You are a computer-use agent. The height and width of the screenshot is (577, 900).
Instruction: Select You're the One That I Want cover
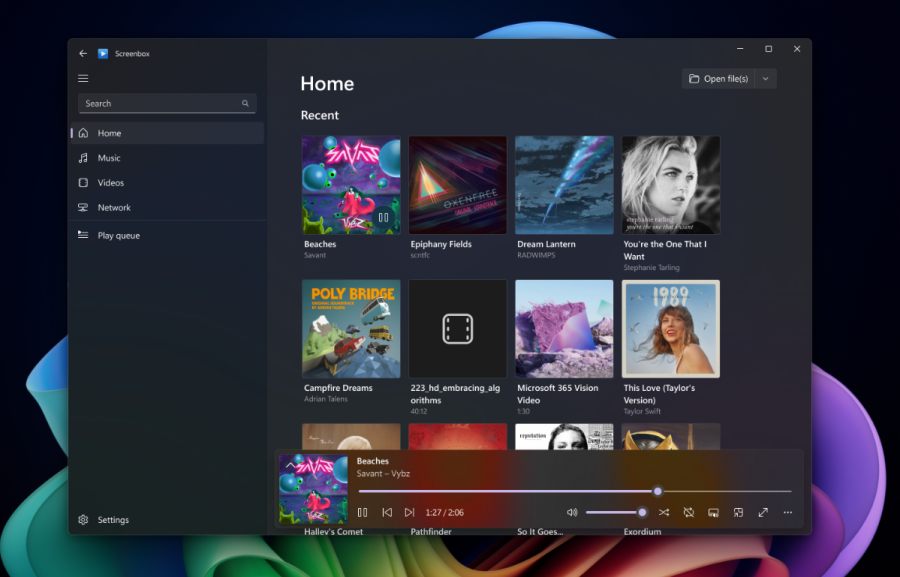click(671, 185)
